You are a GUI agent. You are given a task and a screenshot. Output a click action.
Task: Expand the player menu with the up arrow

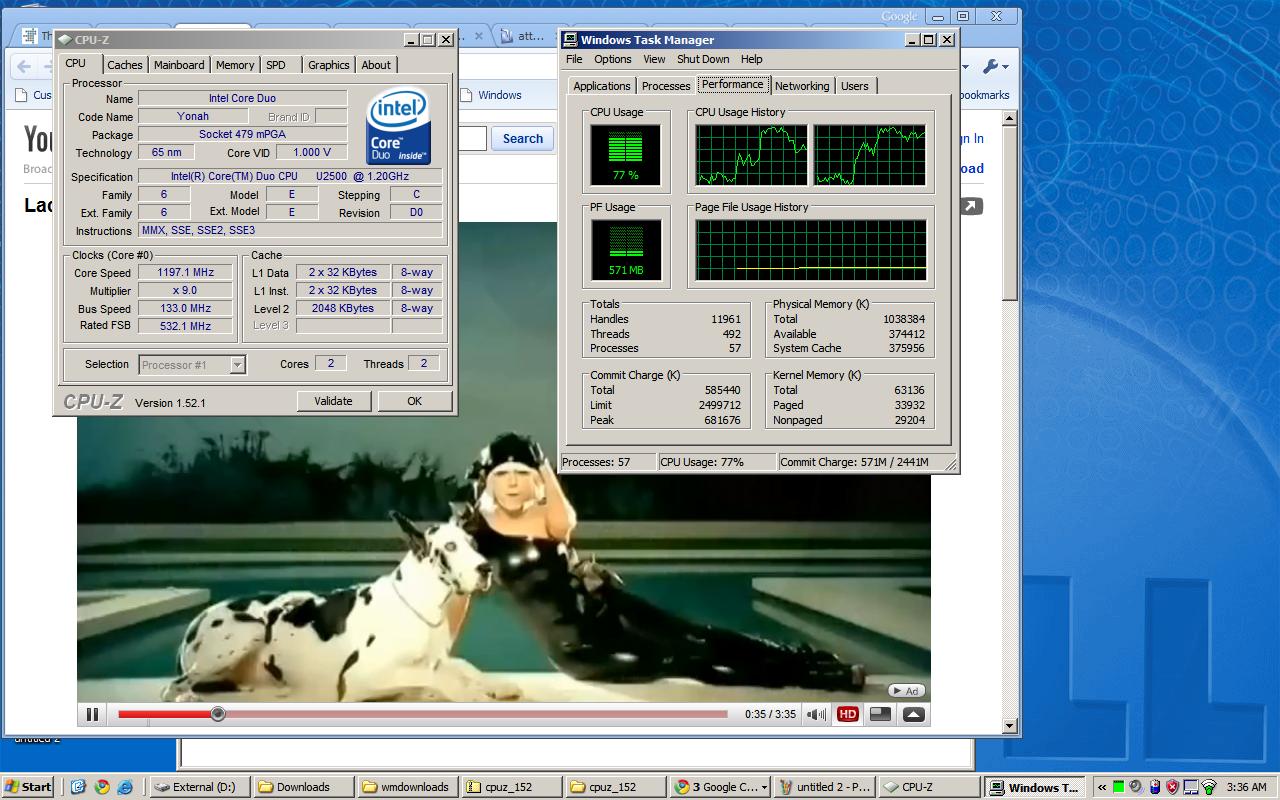tap(913, 714)
